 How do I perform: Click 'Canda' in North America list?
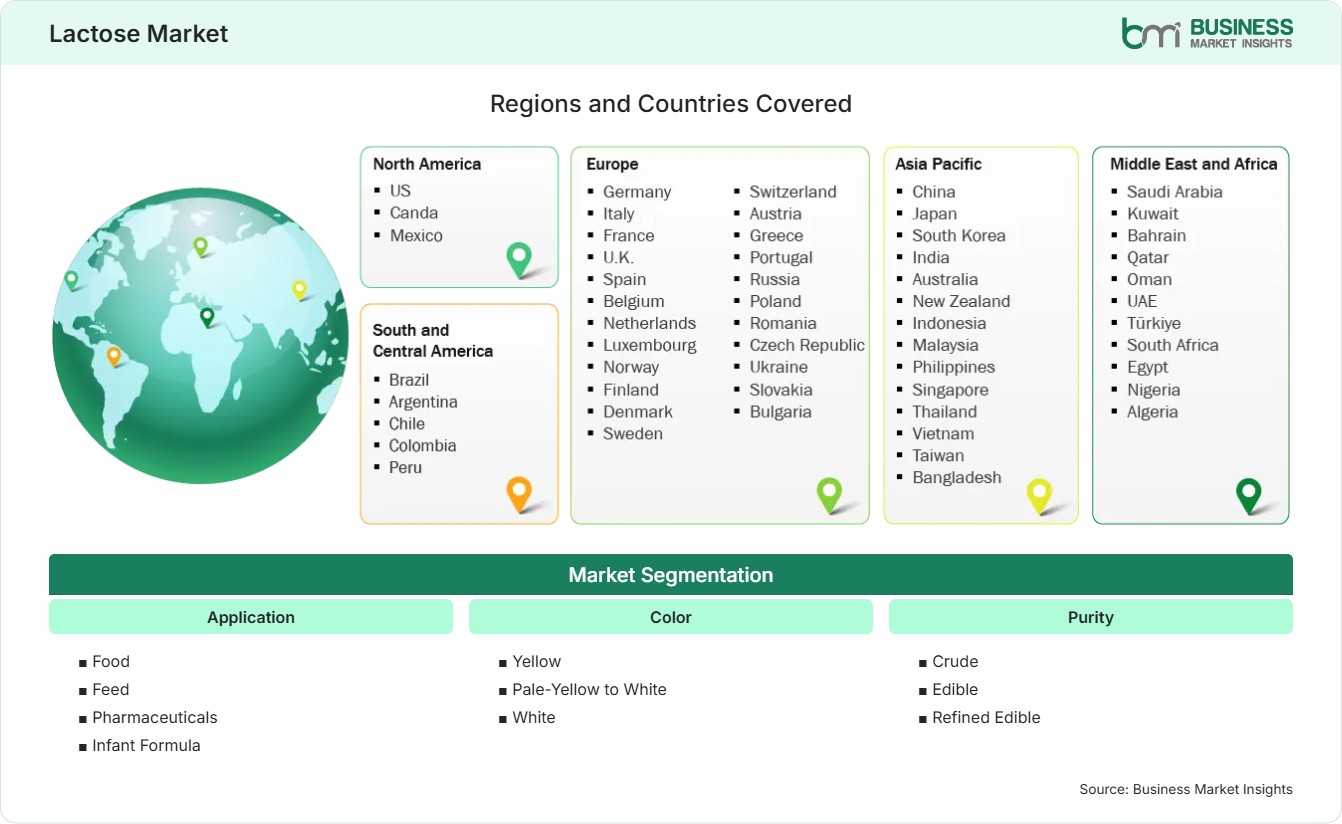click(x=414, y=212)
